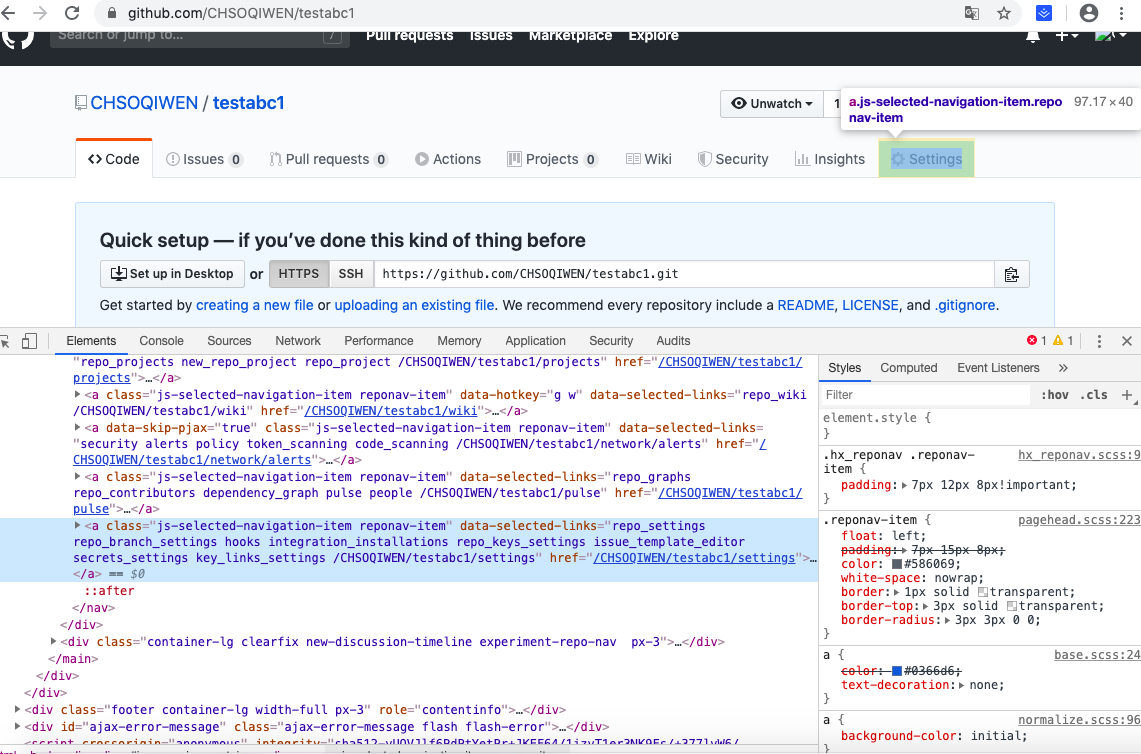
Task: Click the #0366d6 blue color swatch
Action: tap(896, 671)
